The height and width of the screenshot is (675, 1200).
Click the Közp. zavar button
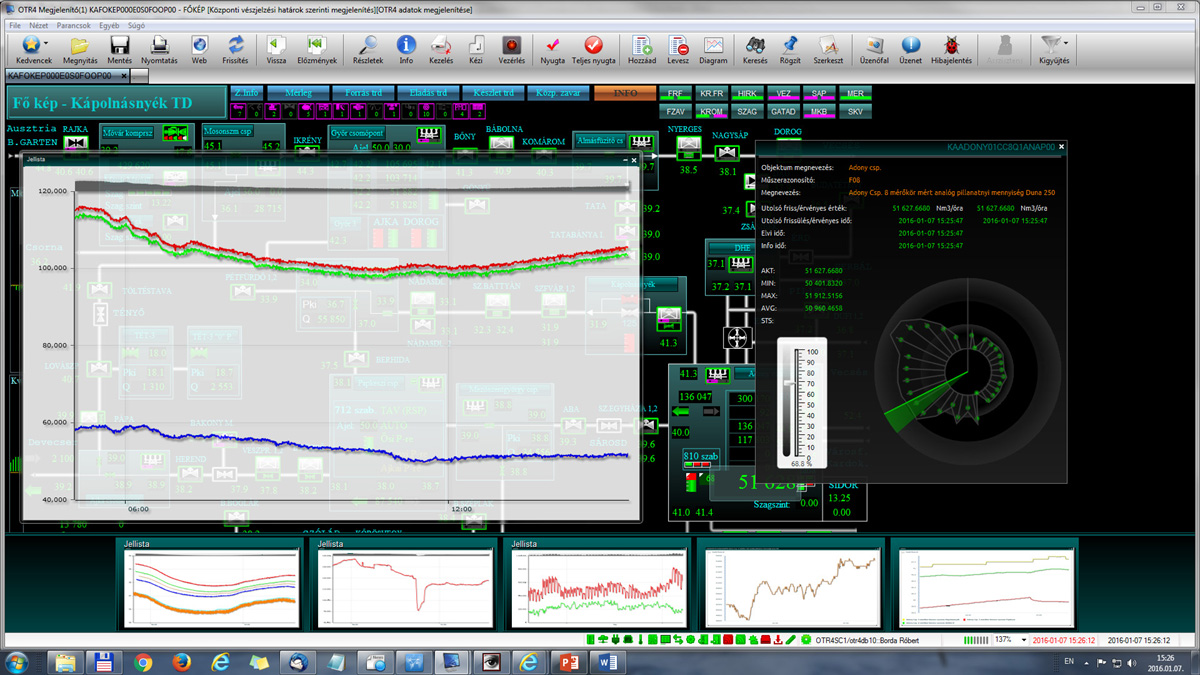tap(559, 93)
